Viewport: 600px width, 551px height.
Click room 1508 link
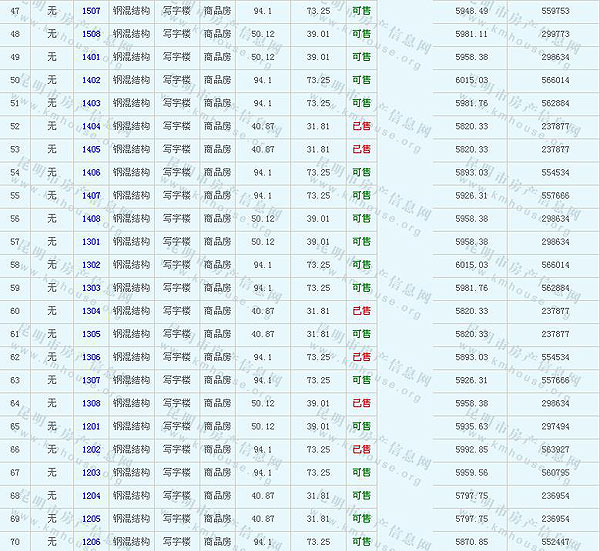[91, 33]
